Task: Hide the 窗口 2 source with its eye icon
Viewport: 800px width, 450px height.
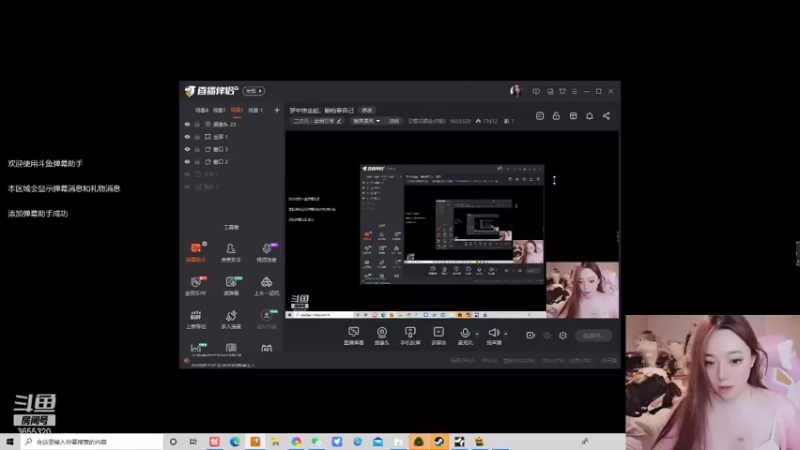Action: click(187, 162)
